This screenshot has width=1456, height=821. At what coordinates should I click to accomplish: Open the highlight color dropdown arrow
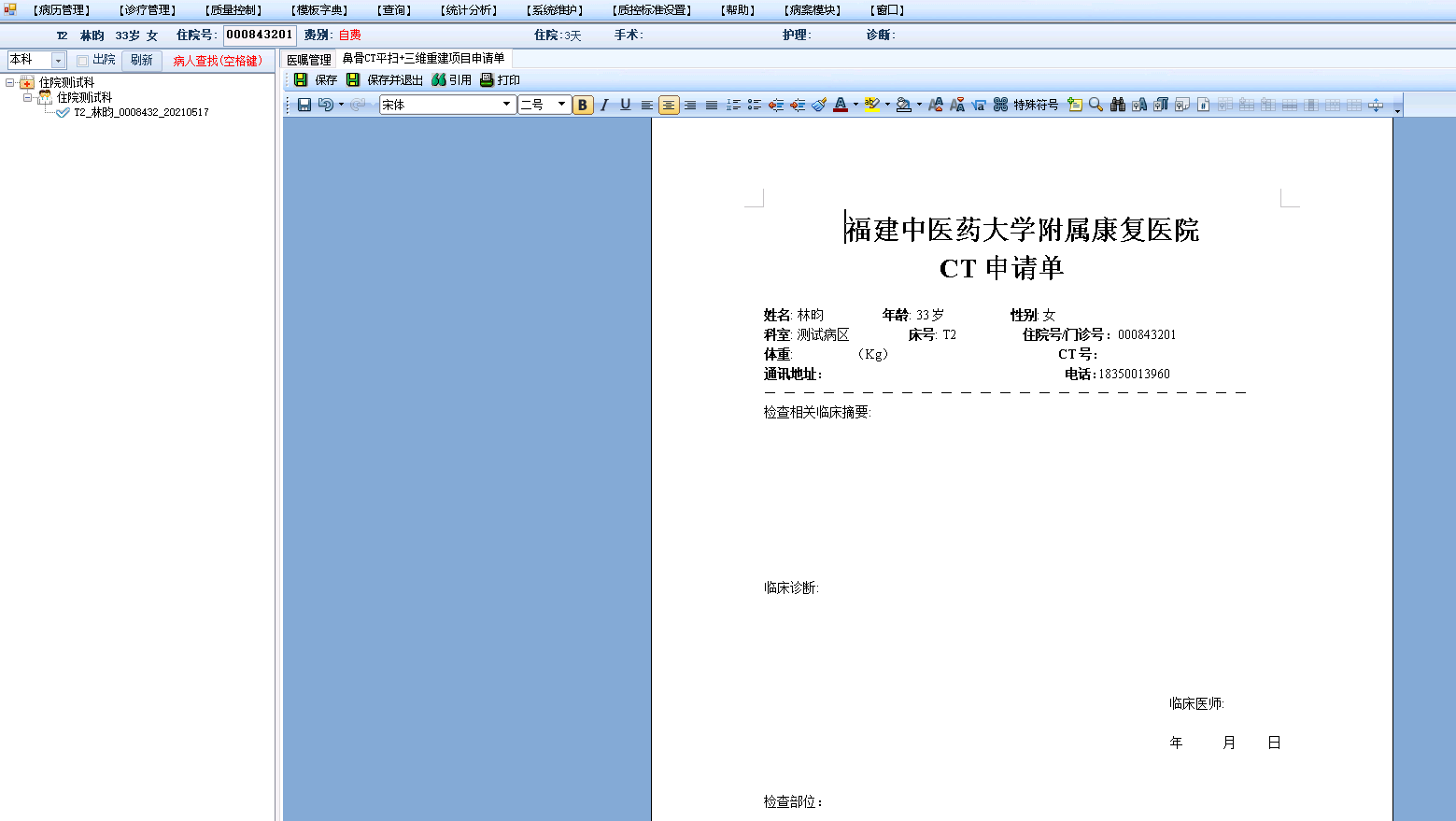(x=887, y=105)
